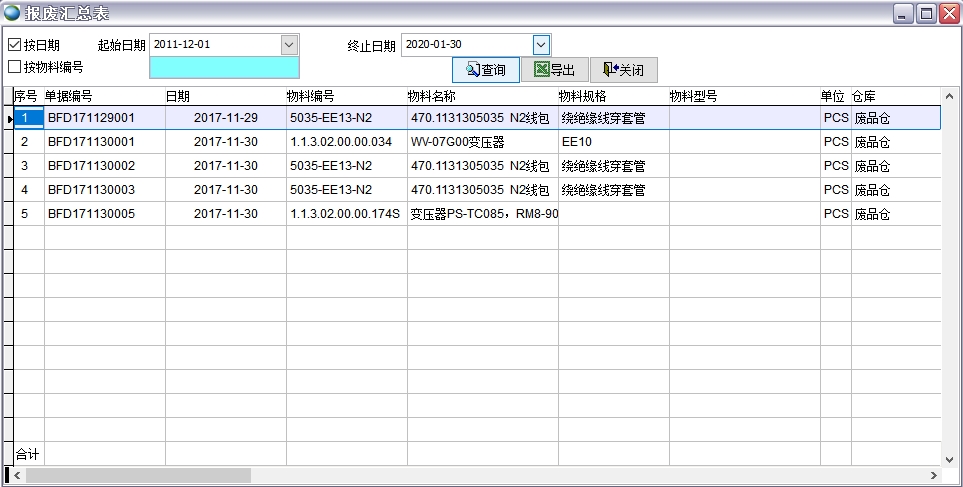The height and width of the screenshot is (487, 963).
Task: Click the app globe icon in title bar
Action: 12,13
